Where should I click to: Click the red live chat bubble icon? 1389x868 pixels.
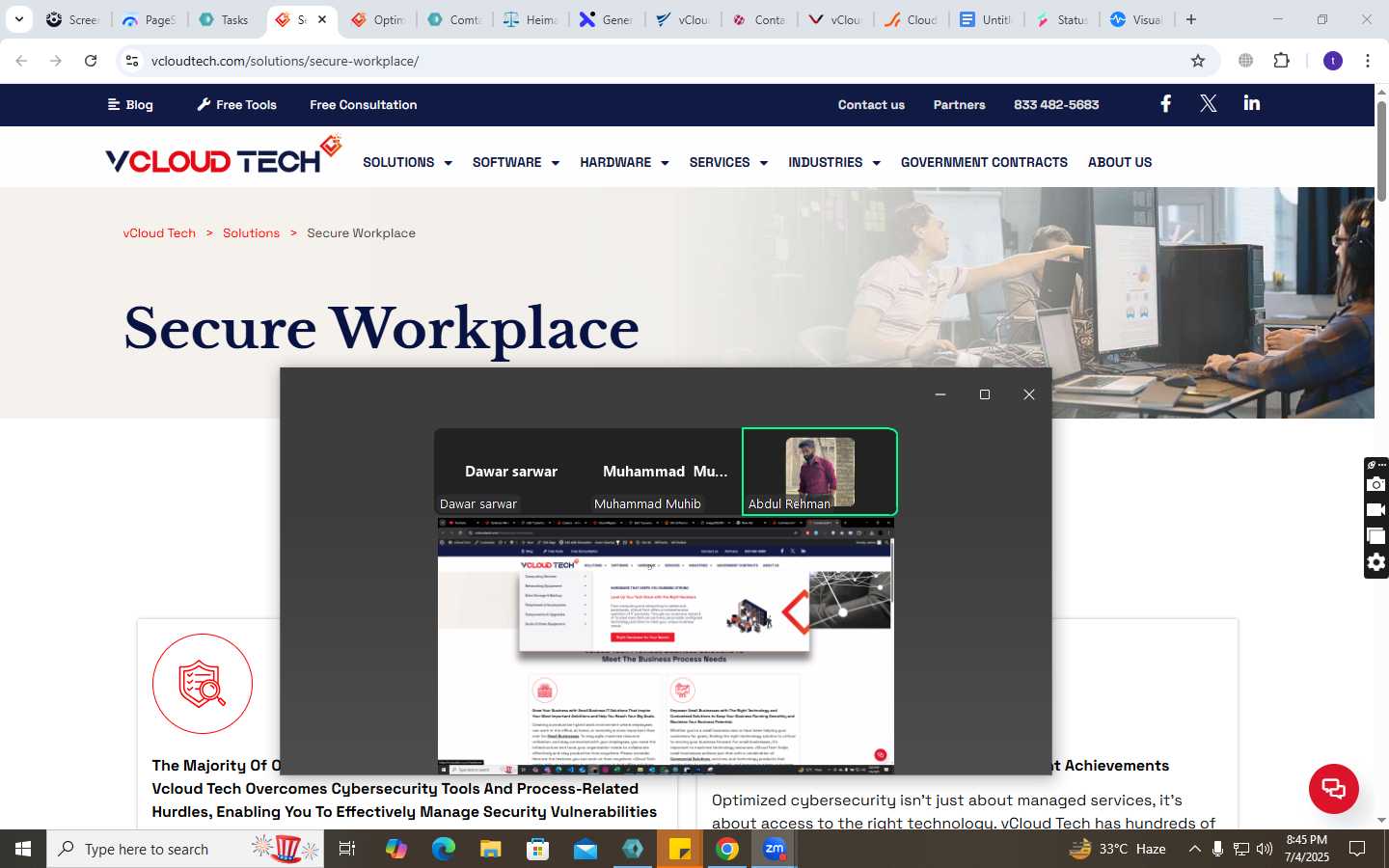[x=1334, y=788]
